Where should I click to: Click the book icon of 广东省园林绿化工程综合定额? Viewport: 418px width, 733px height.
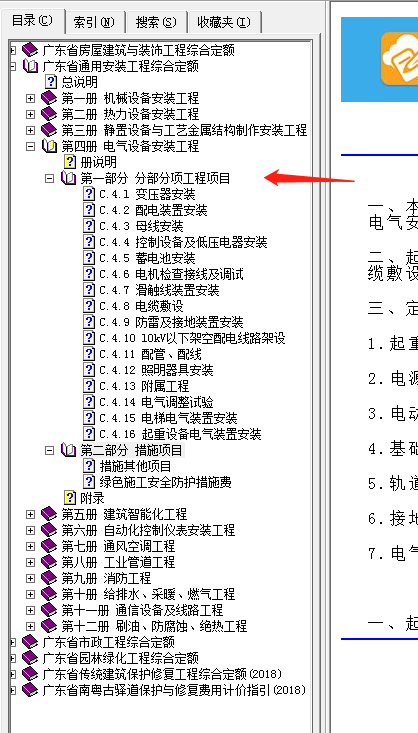30,658
